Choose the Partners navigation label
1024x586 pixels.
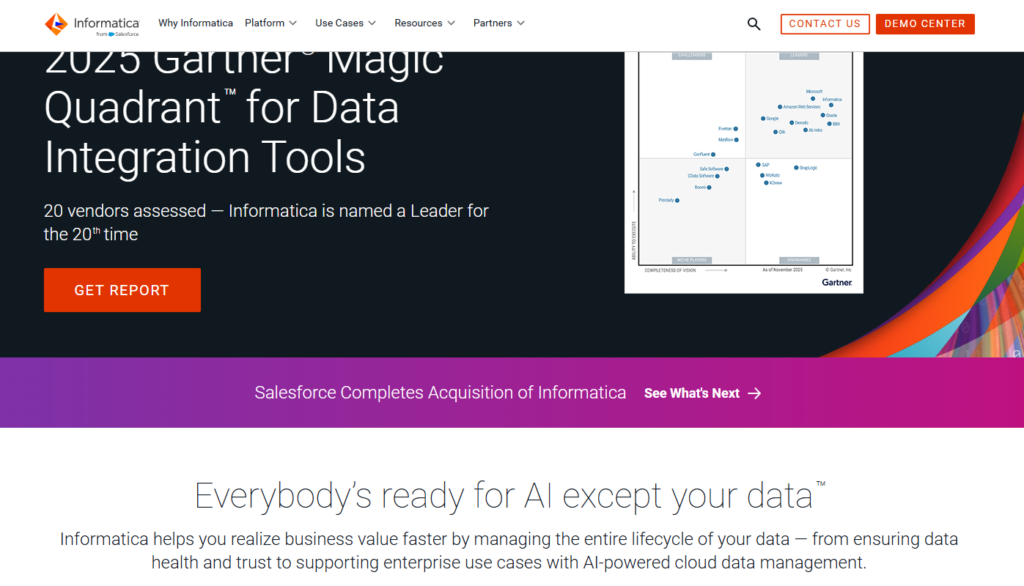click(x=493, y=23)
